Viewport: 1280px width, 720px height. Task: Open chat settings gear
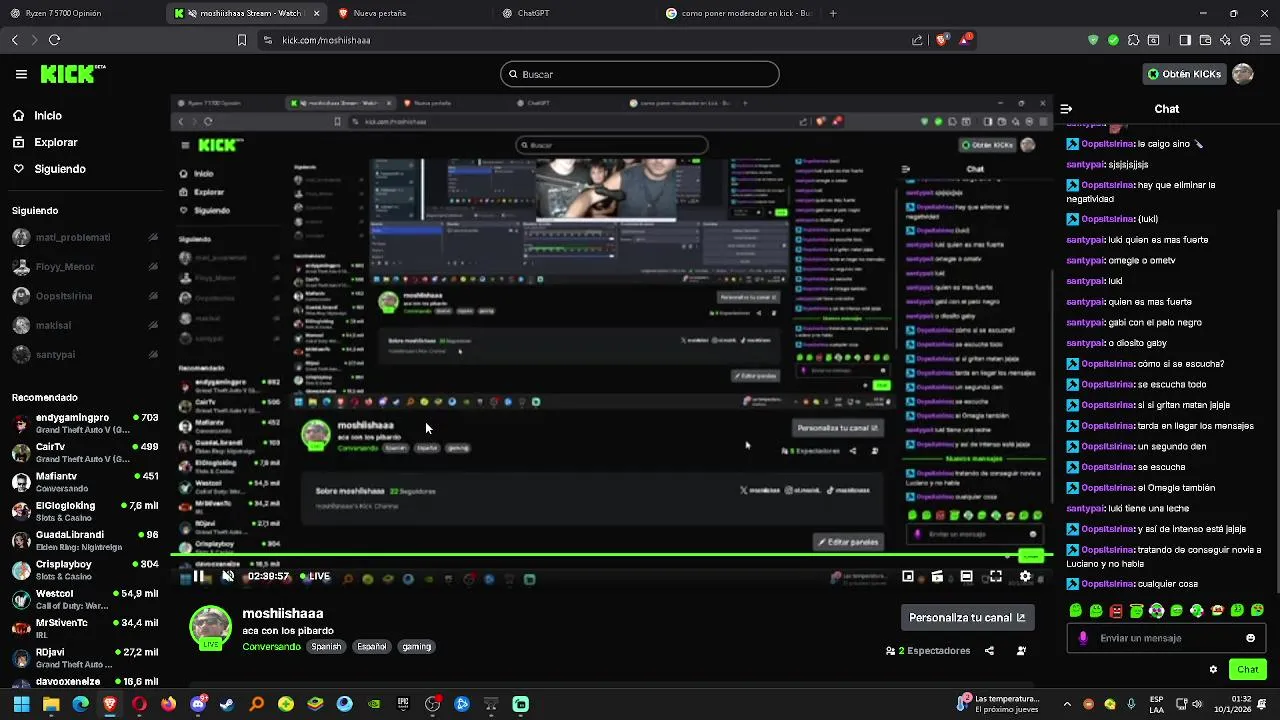click(x=1213, y=669)
